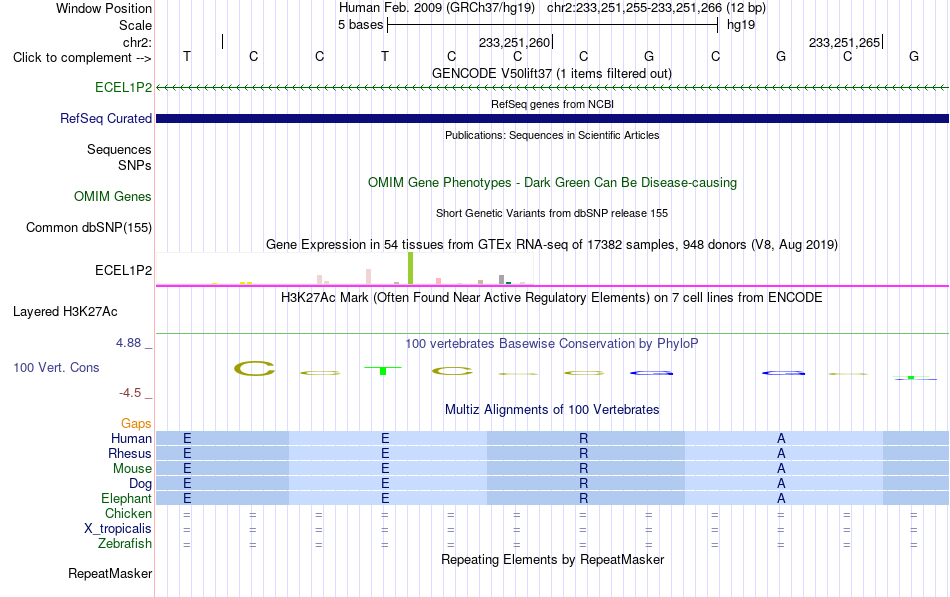Screen dimensions: 950x597
Task: Click the tall green bar in GTEx chart
Action: 411,268
